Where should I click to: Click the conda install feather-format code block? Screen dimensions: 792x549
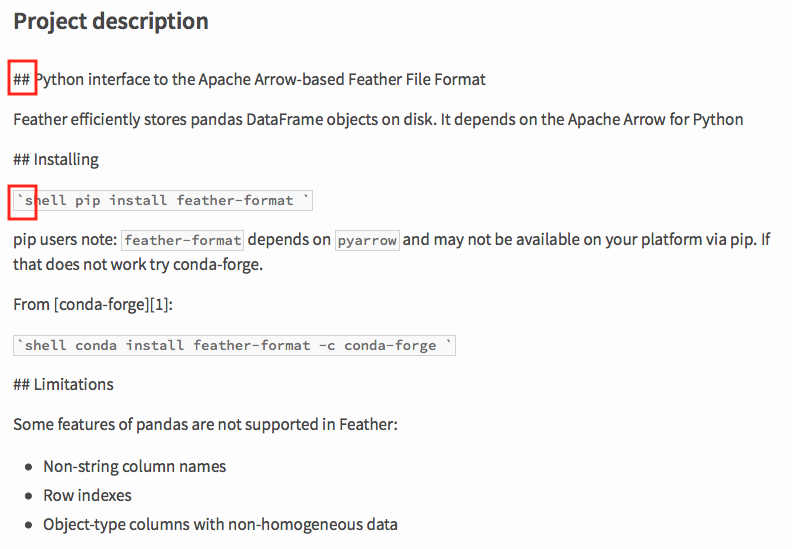point(234,345)
